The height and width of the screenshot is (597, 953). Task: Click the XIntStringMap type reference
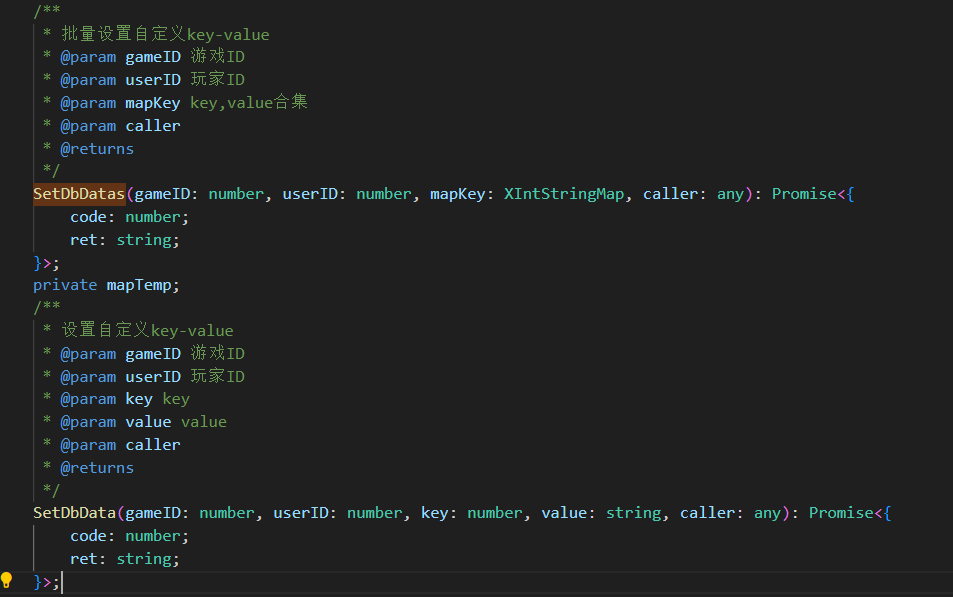click(x=564, y=194)
